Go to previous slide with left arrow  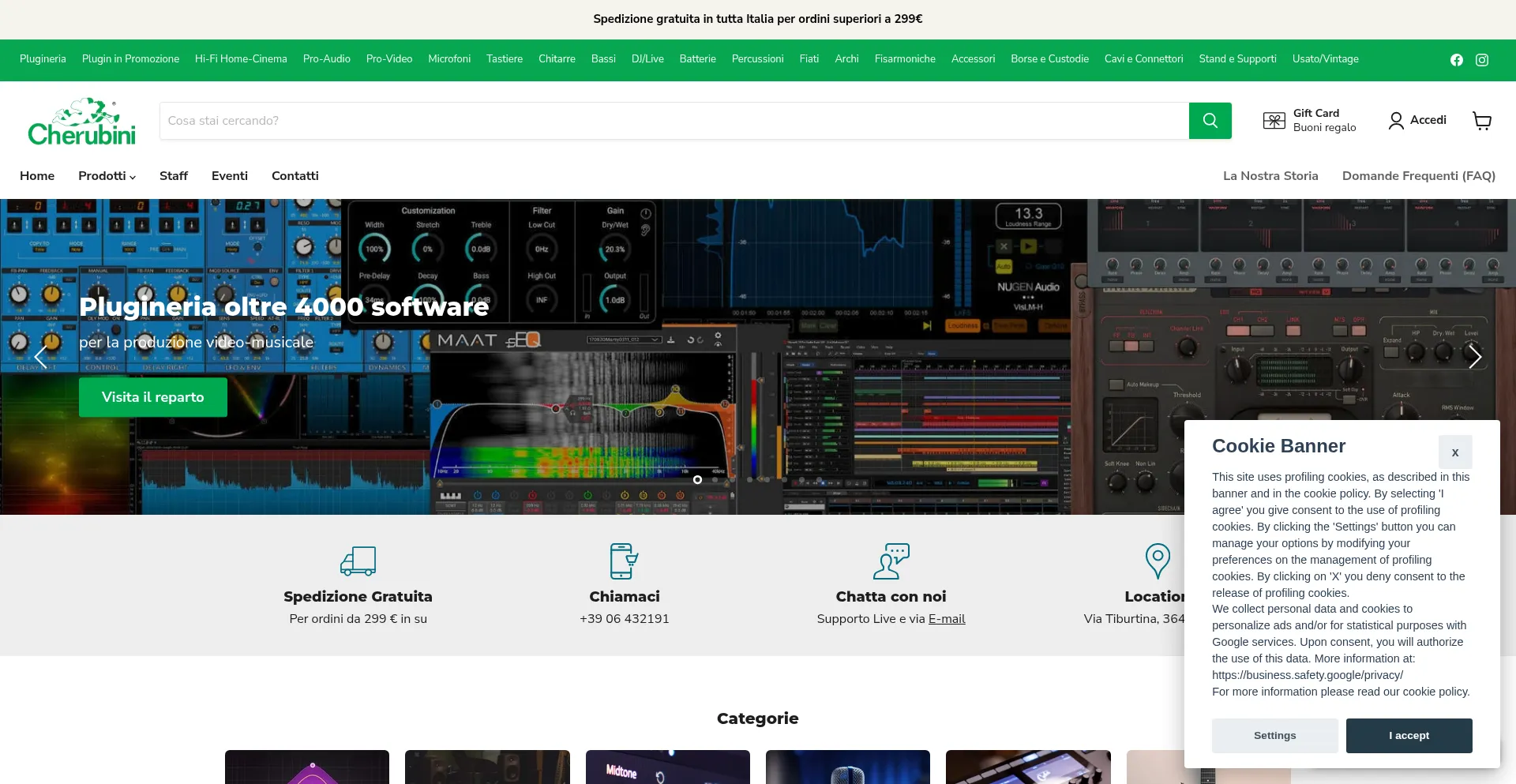(41, 357)
